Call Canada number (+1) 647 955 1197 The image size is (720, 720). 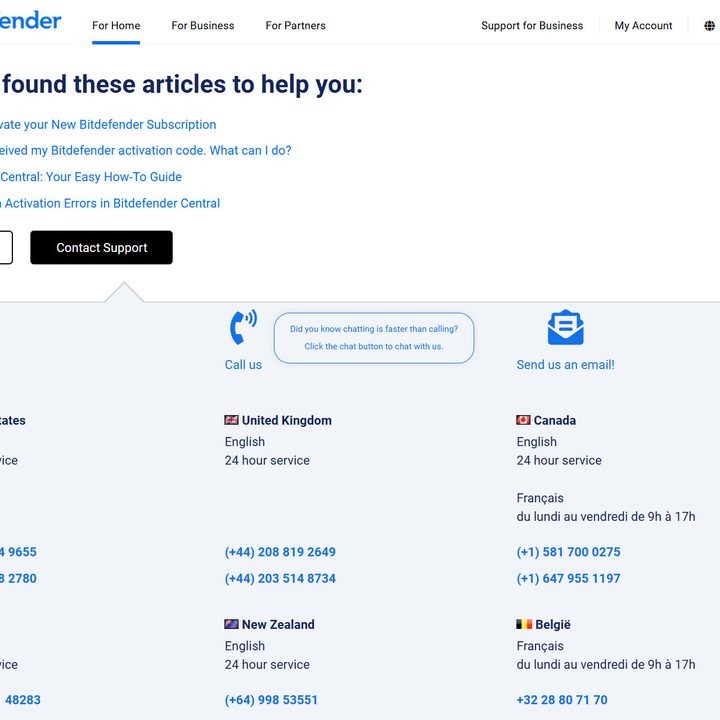pos(568,579)
